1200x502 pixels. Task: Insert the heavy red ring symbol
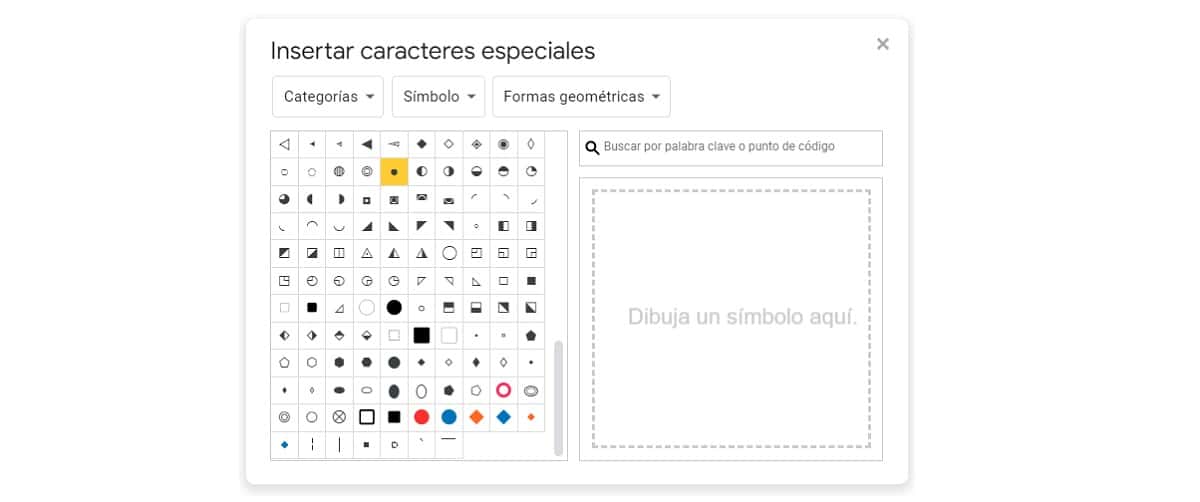(504, 390)
